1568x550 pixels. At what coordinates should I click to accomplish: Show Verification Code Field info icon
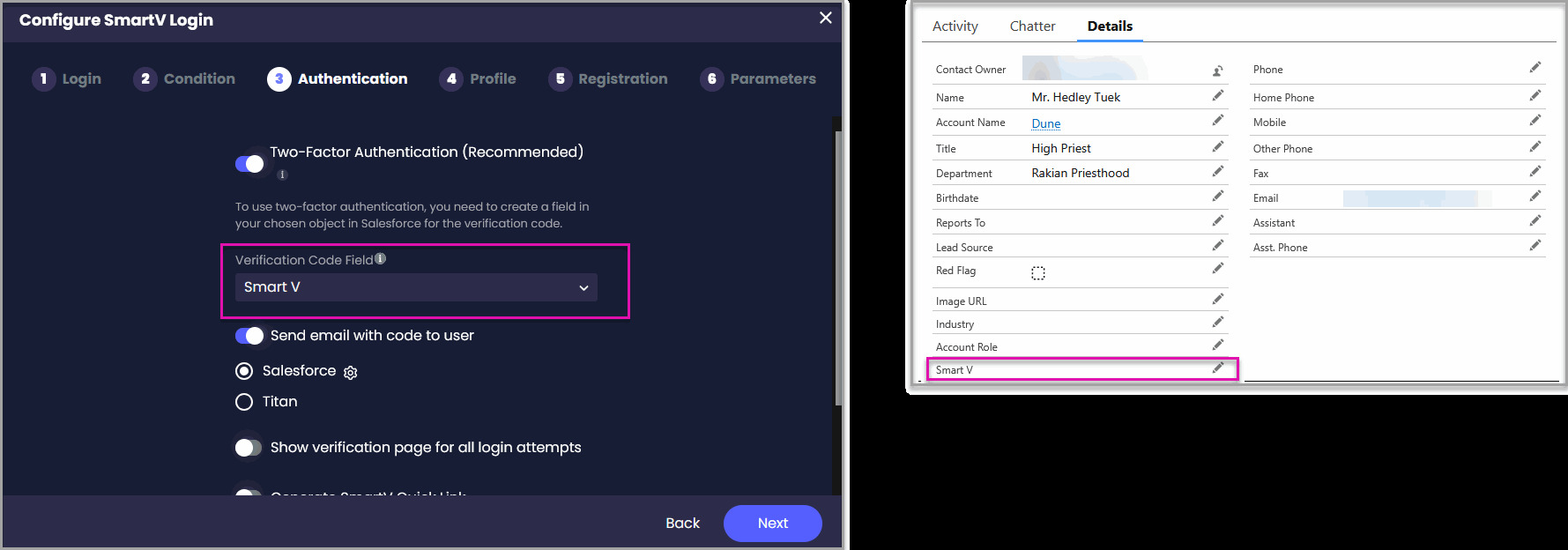(x=381, y=259)
